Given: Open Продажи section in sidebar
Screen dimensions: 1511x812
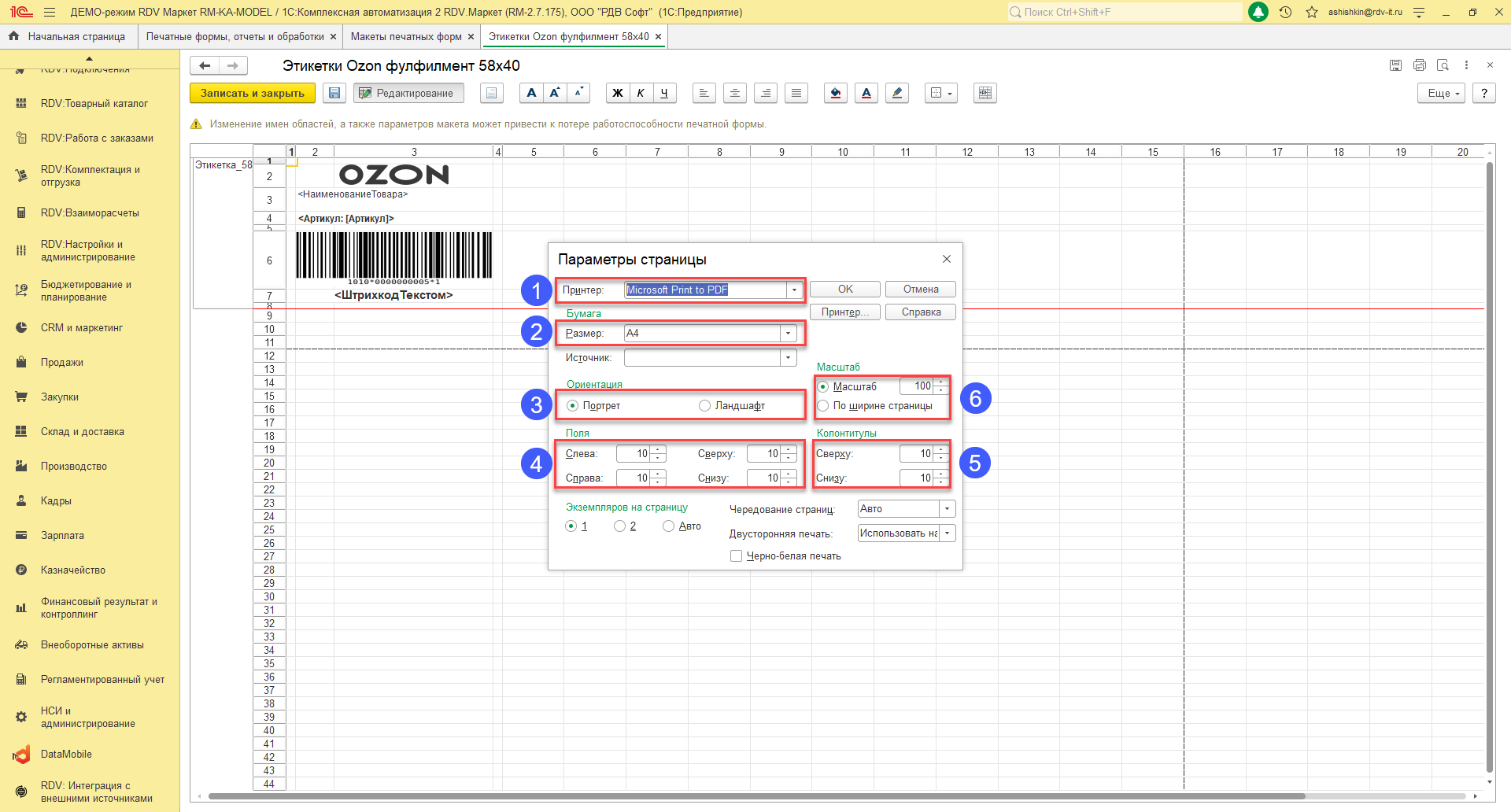Looking at the screenshot, I should [x=62, y=363].
